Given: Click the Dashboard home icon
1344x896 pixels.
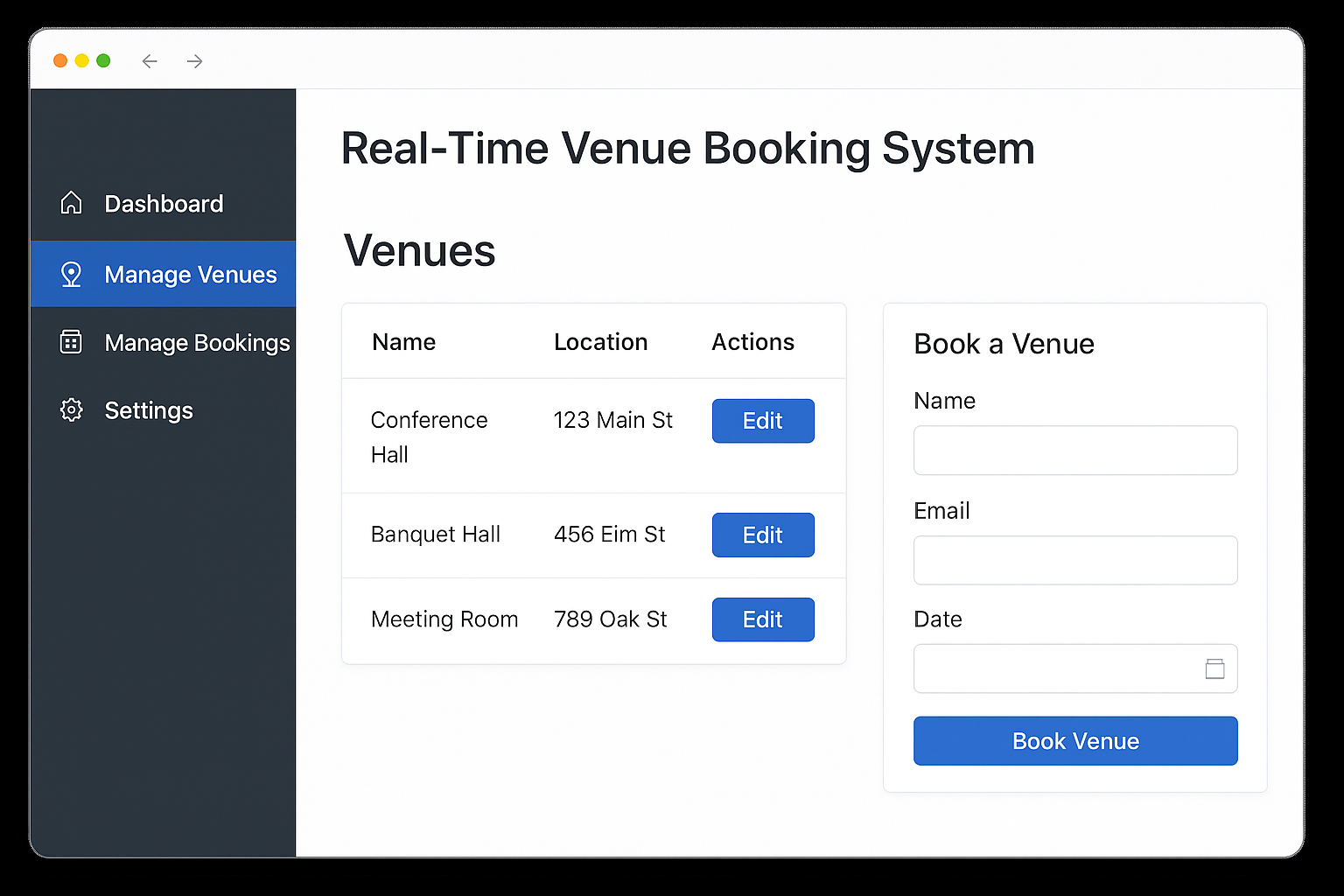Looking at the screenshot, I should [x=71, y=202].
